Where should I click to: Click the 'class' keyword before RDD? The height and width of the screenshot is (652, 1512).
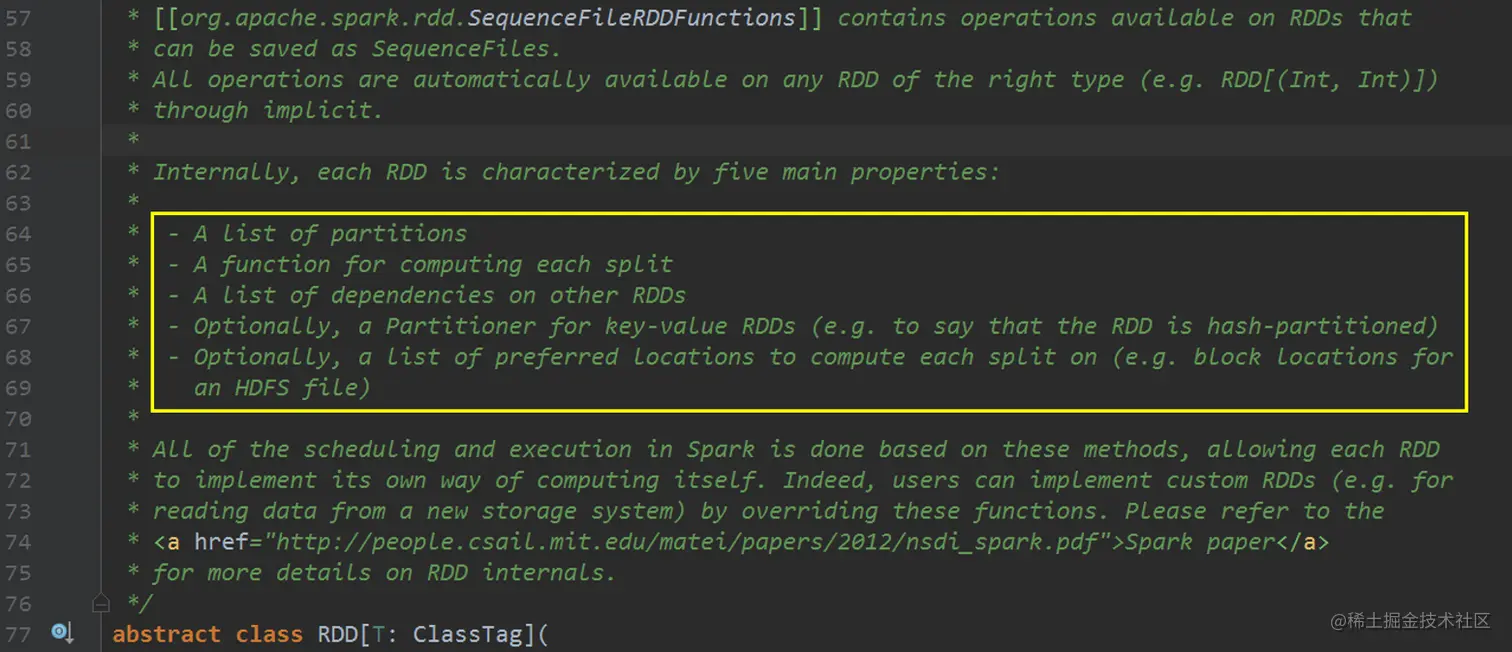(x=268, y=633)
